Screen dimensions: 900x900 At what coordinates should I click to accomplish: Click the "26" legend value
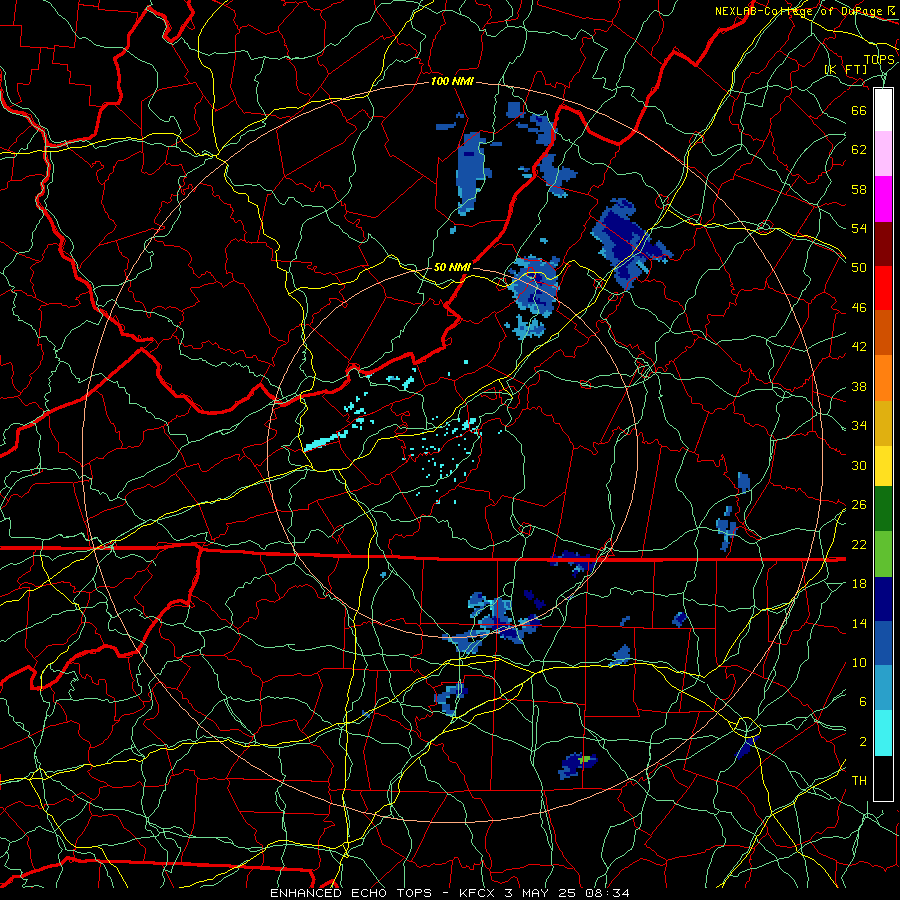(859, 505)
